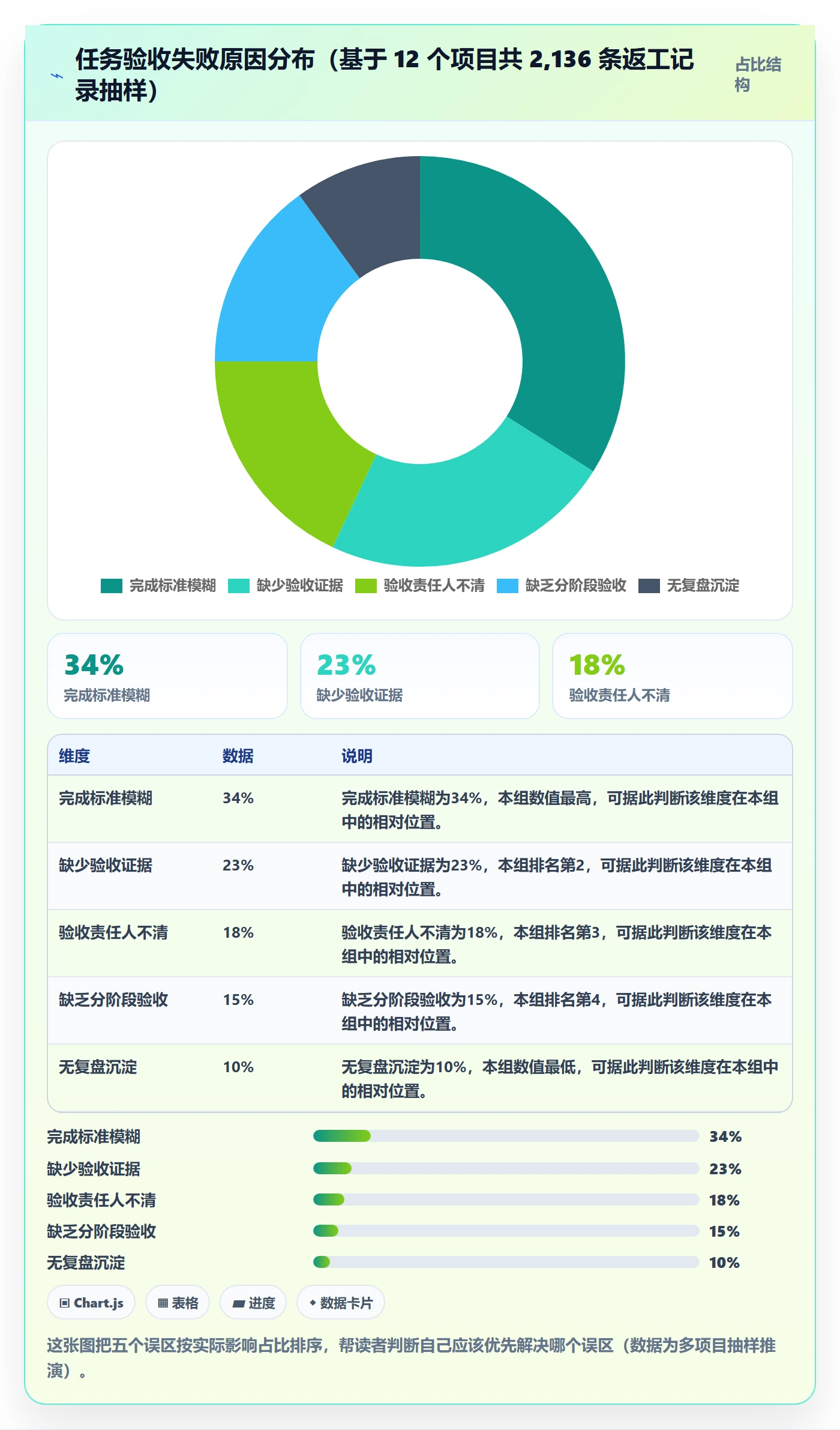Click the 无复盘沉淀 table row name
This screenshot has height=1430, width=840.
98,1067
